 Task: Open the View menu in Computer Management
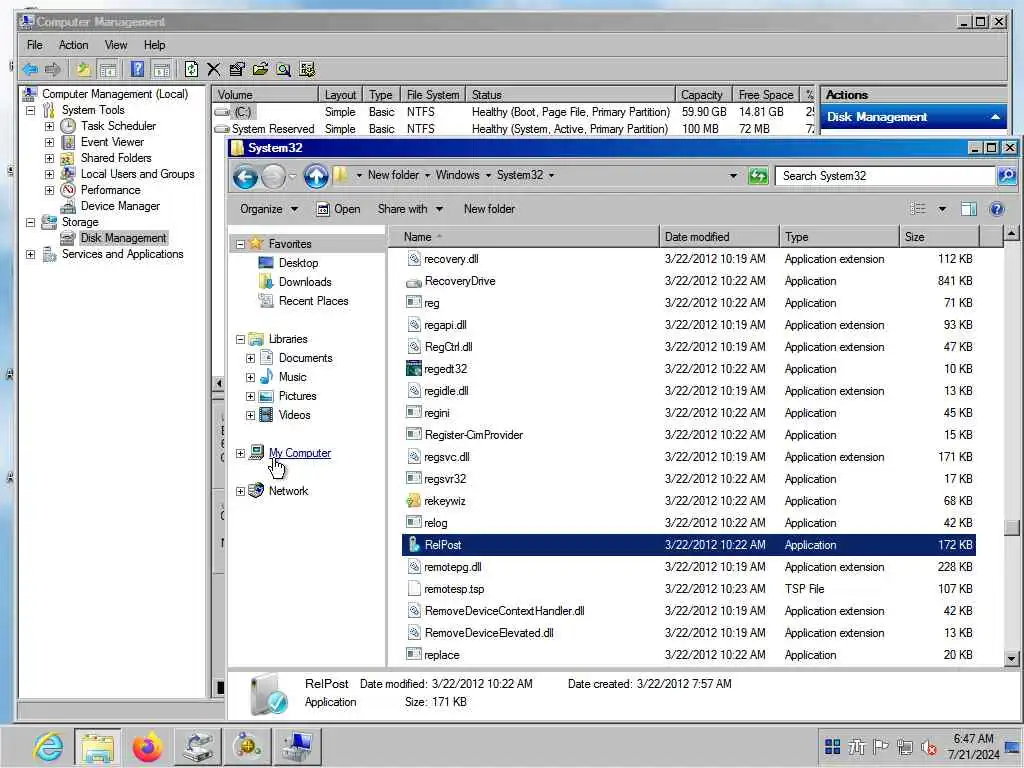[x=116, y=45]
